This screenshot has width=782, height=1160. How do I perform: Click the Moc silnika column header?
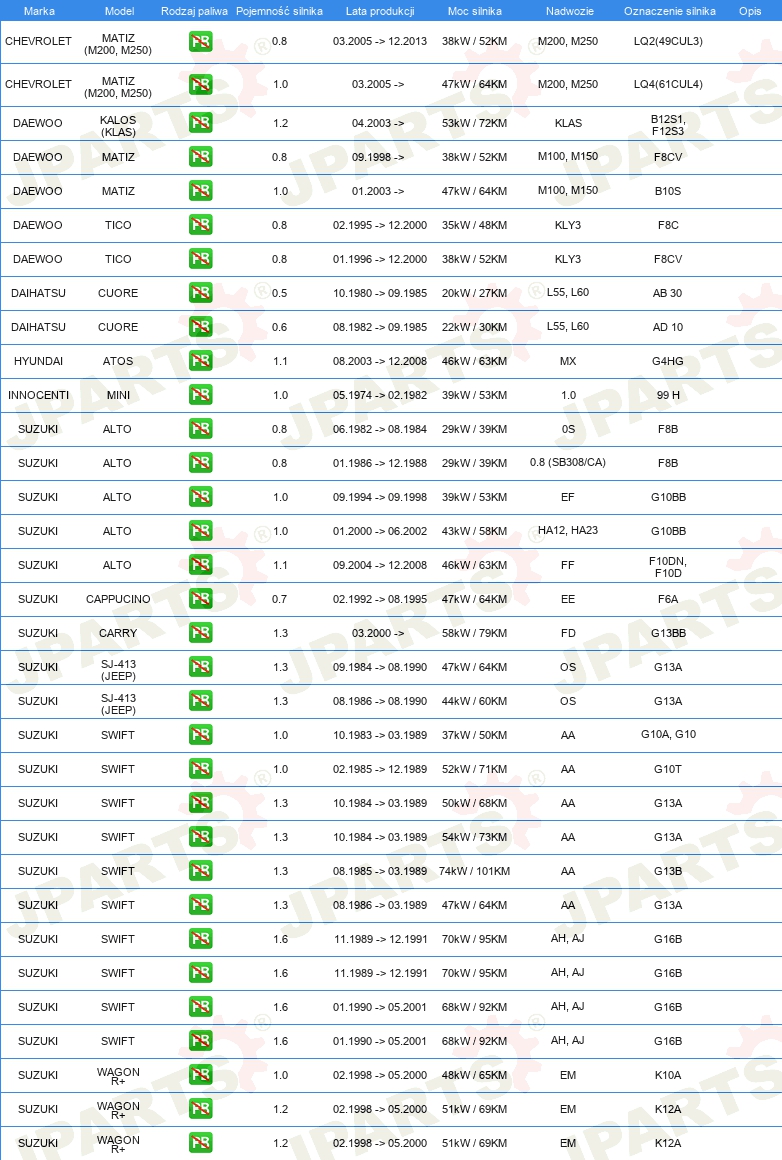[x=474, y=11]
